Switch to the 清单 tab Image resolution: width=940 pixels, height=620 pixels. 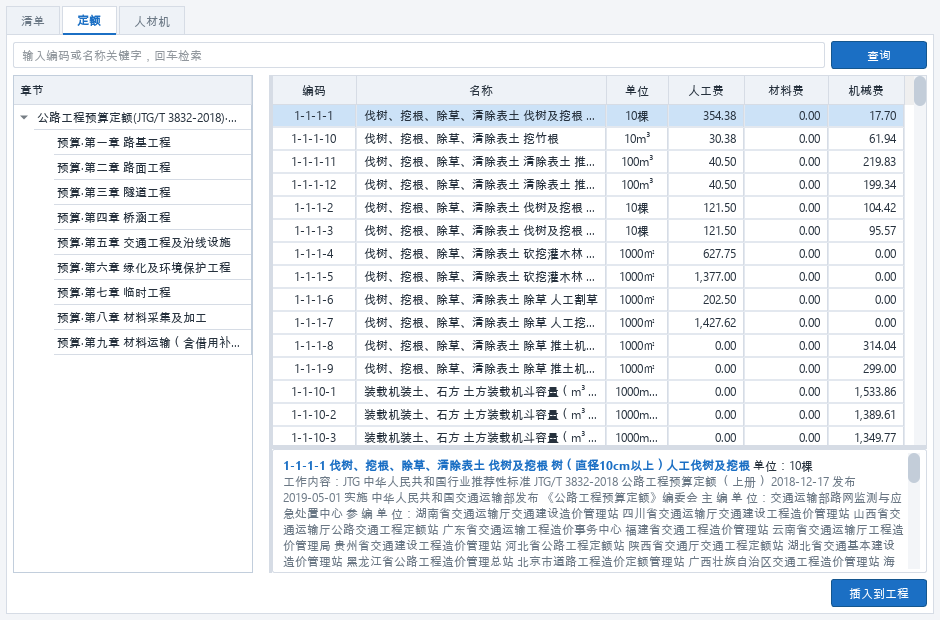(33, 21)
